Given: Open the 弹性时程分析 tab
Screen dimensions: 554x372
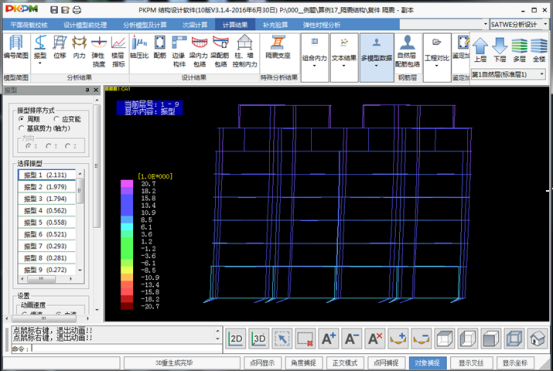Looking at the screenshot, I should coord(322,25).
